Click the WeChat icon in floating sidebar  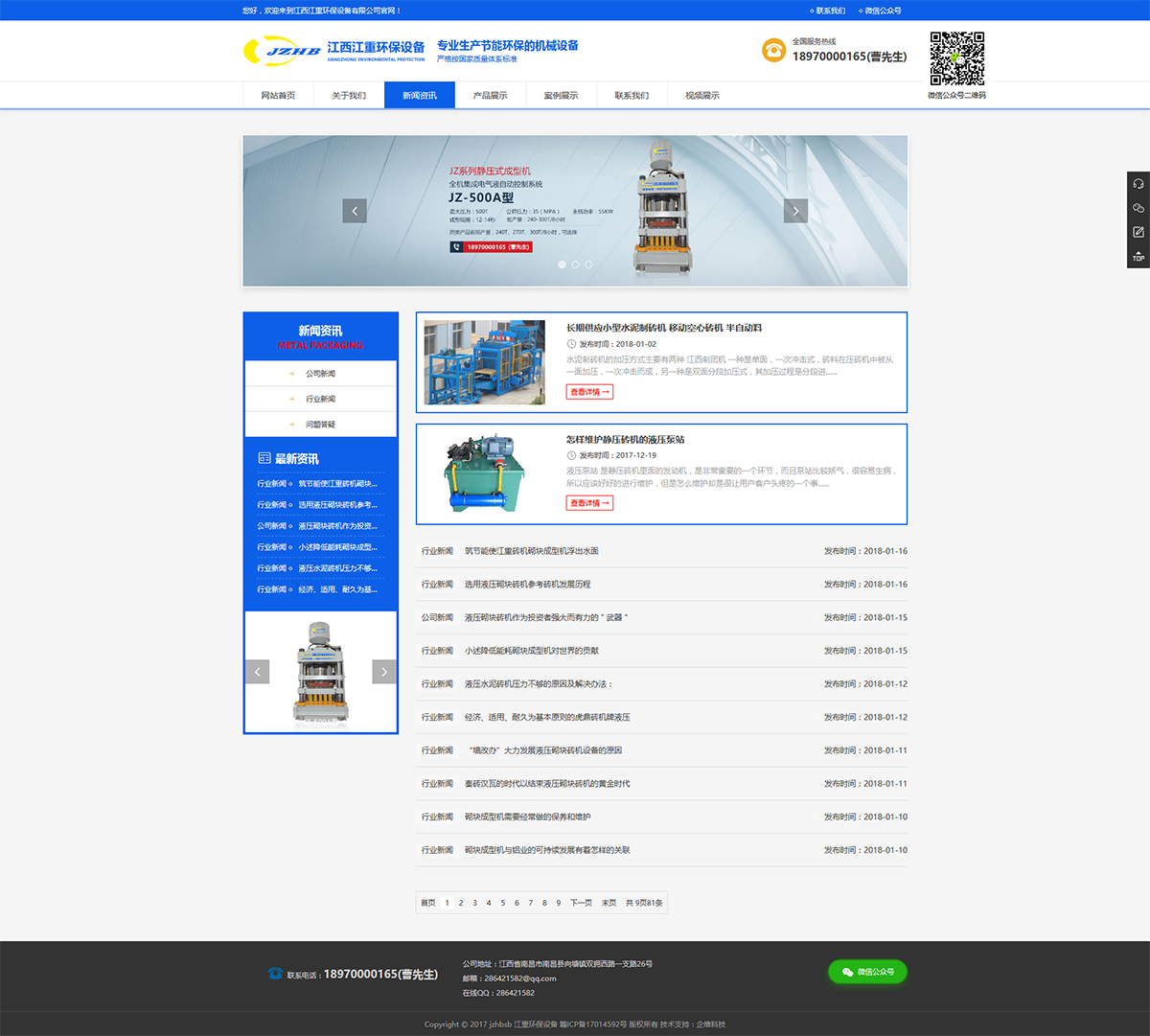click(x=1138, y=208)
